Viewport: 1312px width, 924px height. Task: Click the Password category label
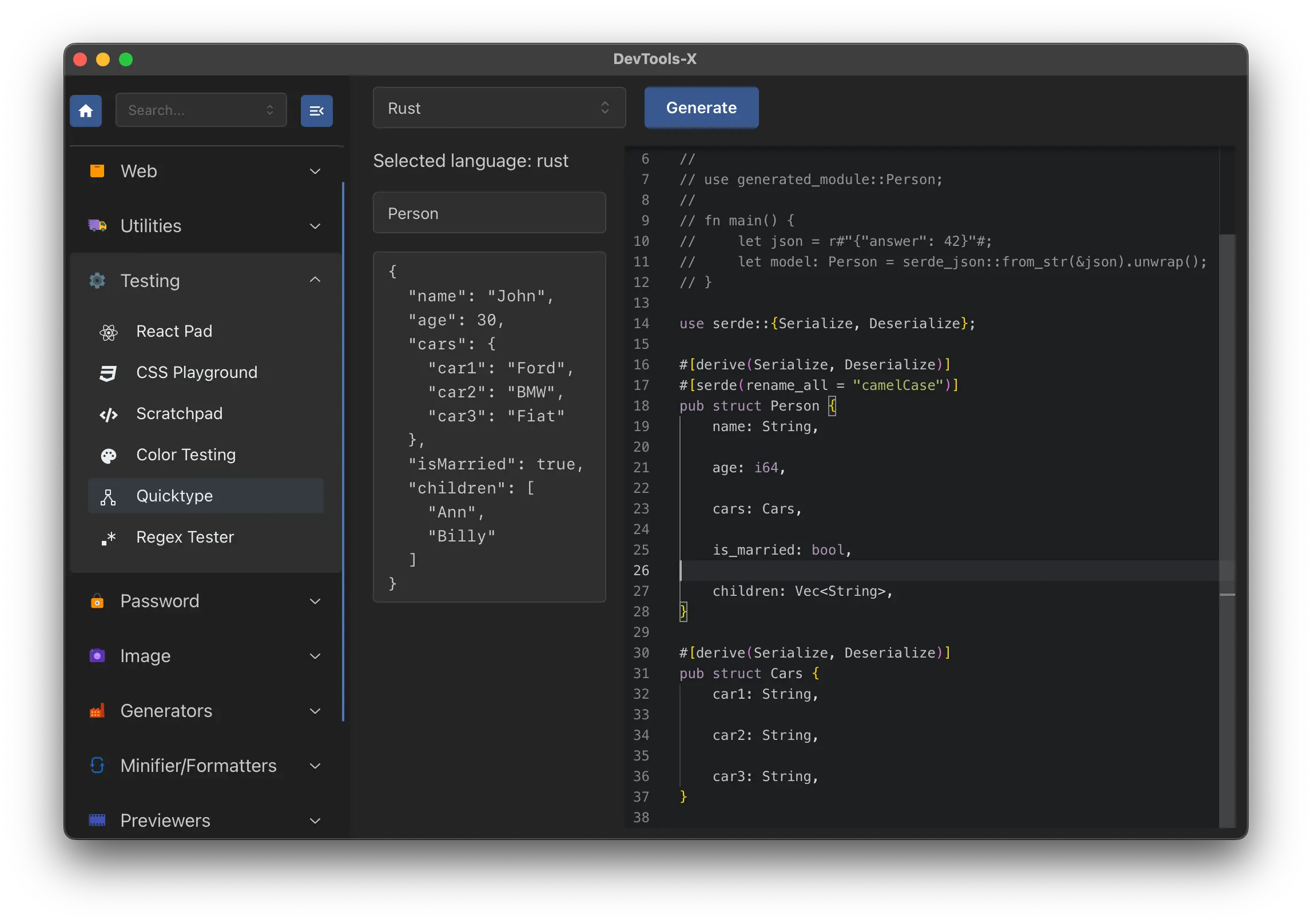point(160,601)
